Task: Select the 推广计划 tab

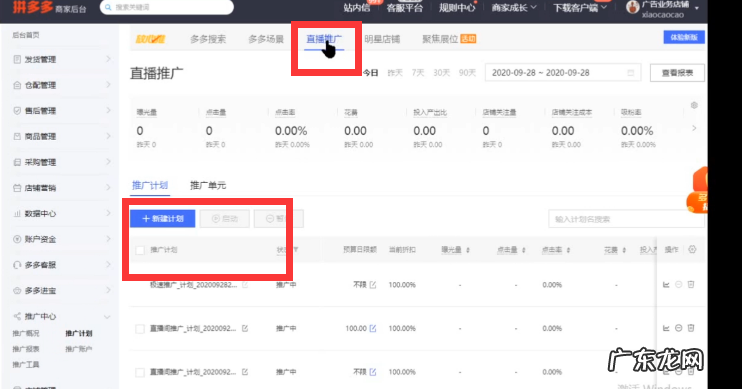Action: pyautogui.click(x=150, y=185)
